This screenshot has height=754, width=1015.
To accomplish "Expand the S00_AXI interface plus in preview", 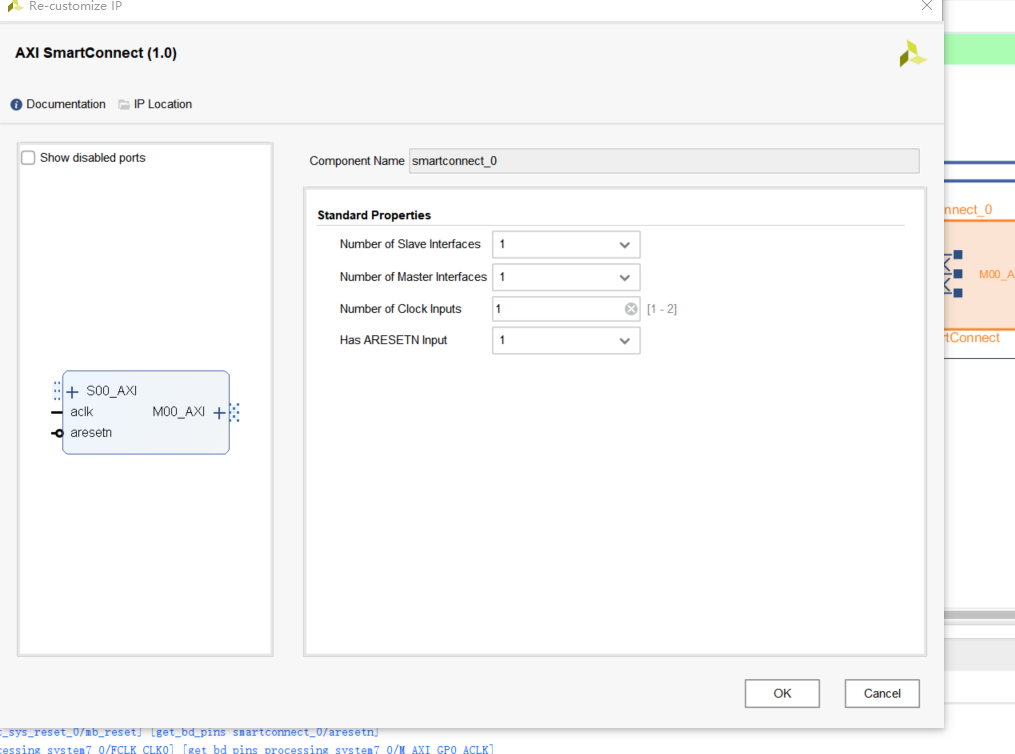I will [72, 392].
